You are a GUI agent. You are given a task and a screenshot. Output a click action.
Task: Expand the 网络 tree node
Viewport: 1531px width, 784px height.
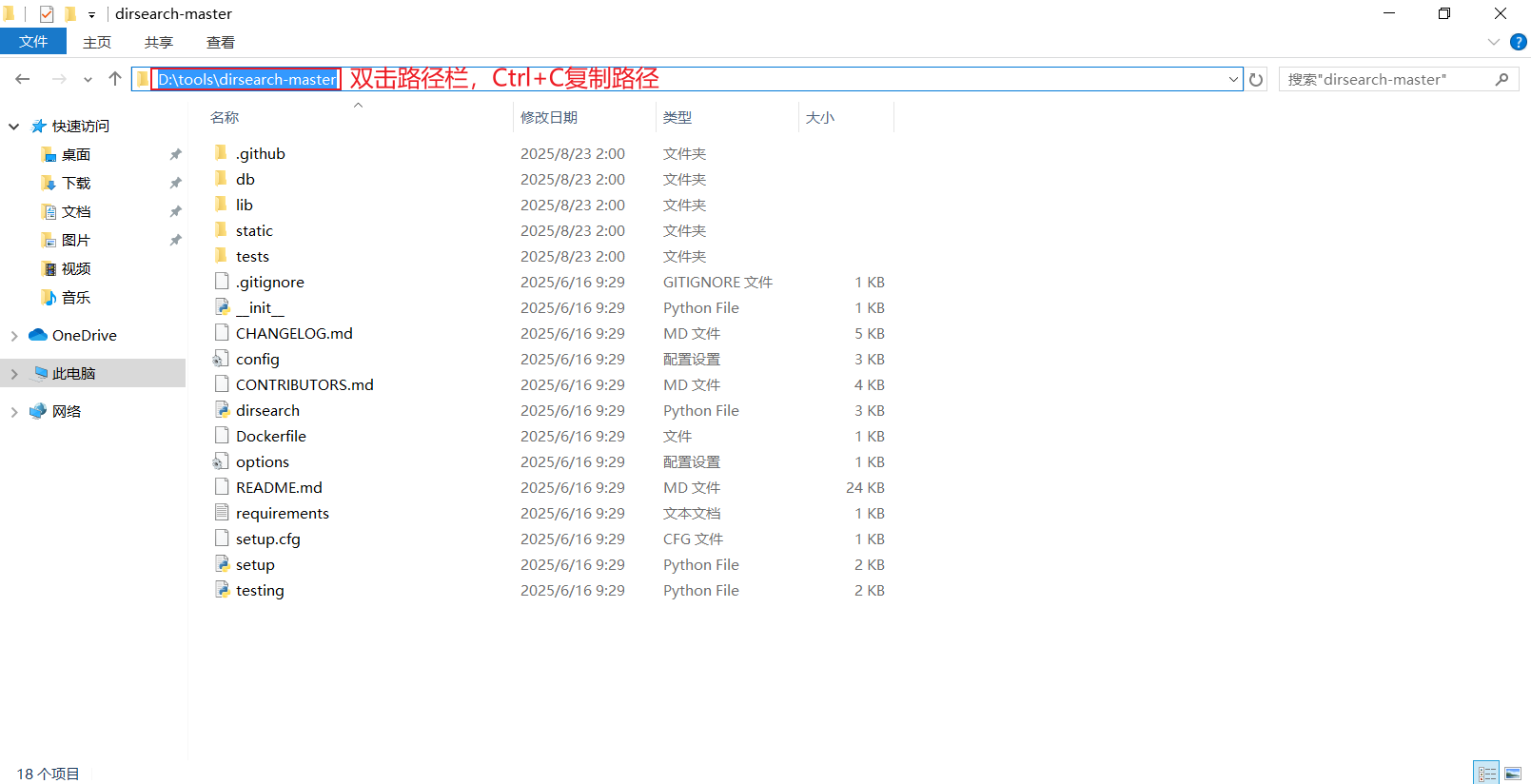[14, 412]
